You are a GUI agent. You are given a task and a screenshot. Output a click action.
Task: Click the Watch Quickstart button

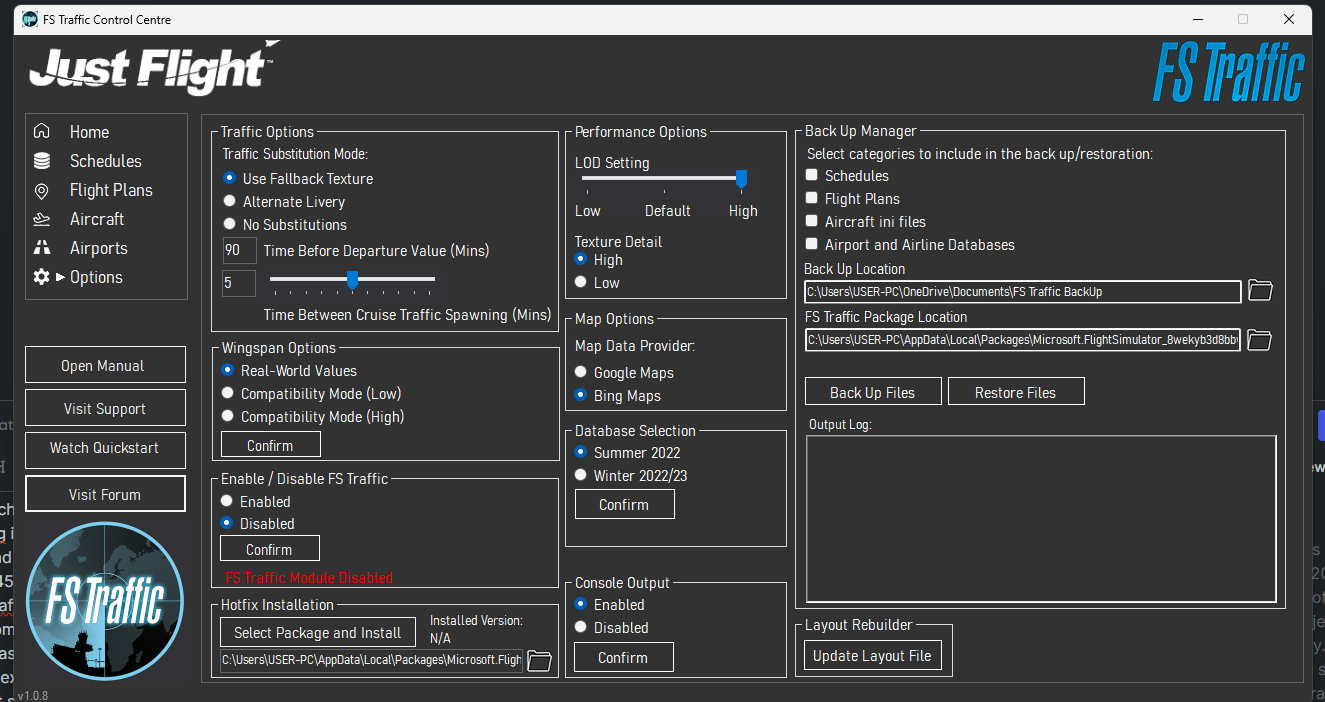(x=105, y=448)
